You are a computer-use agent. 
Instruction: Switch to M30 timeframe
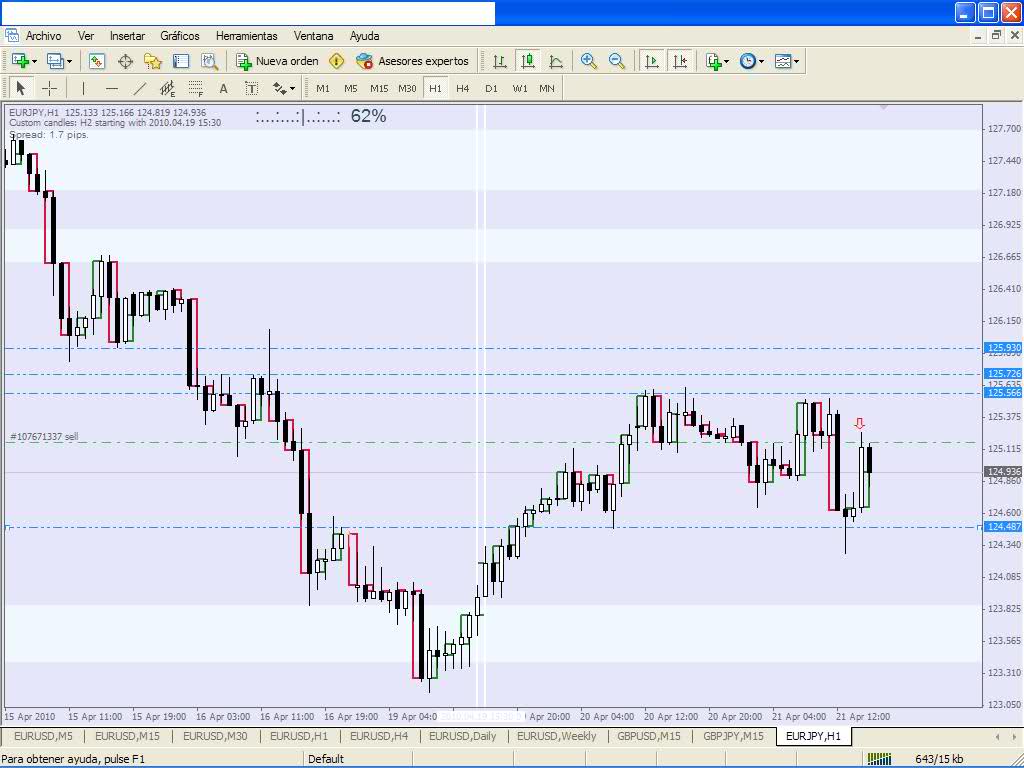coord(407,88)
